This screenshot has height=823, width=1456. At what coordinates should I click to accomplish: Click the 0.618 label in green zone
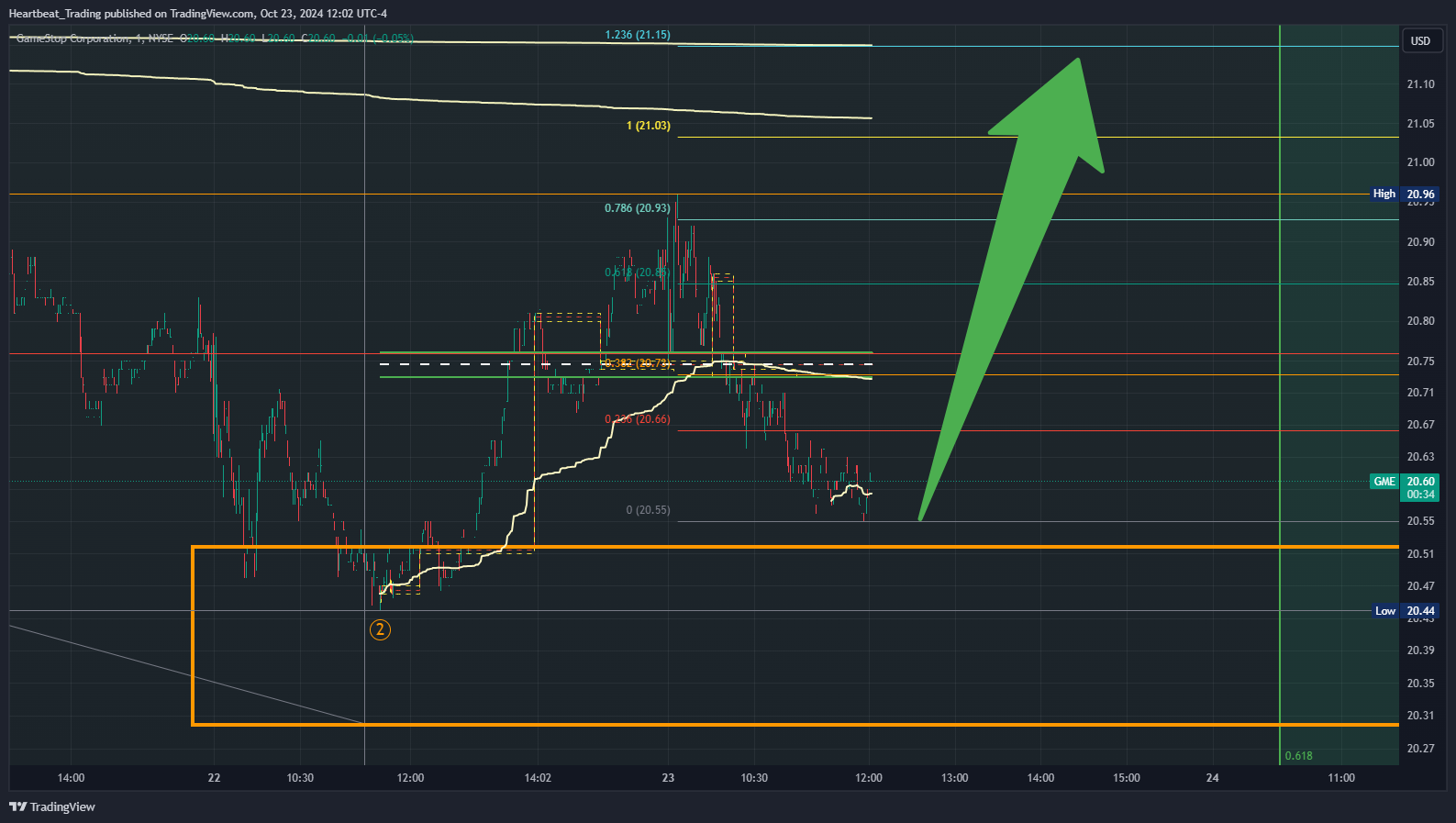1298,756
